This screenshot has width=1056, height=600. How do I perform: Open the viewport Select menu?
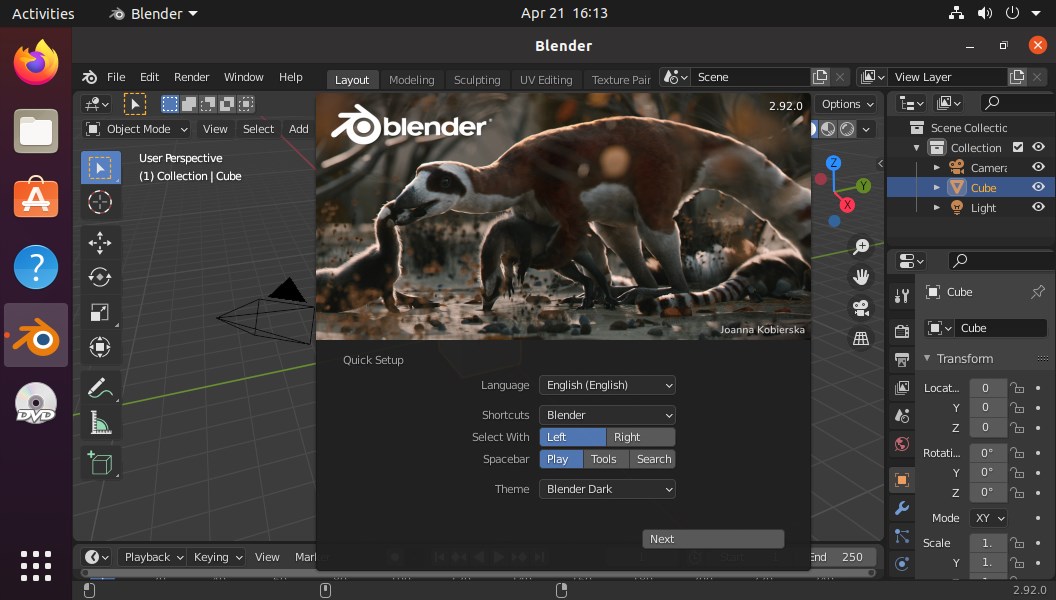(x=259, y=129)
